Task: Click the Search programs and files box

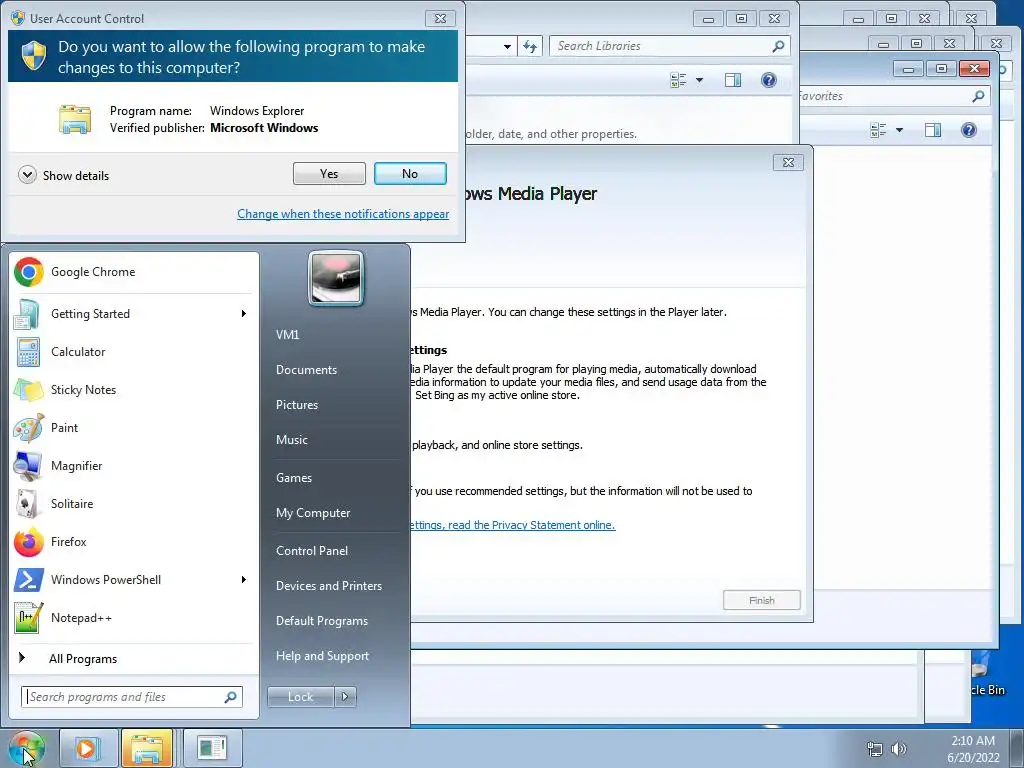Action: [132, 697]
